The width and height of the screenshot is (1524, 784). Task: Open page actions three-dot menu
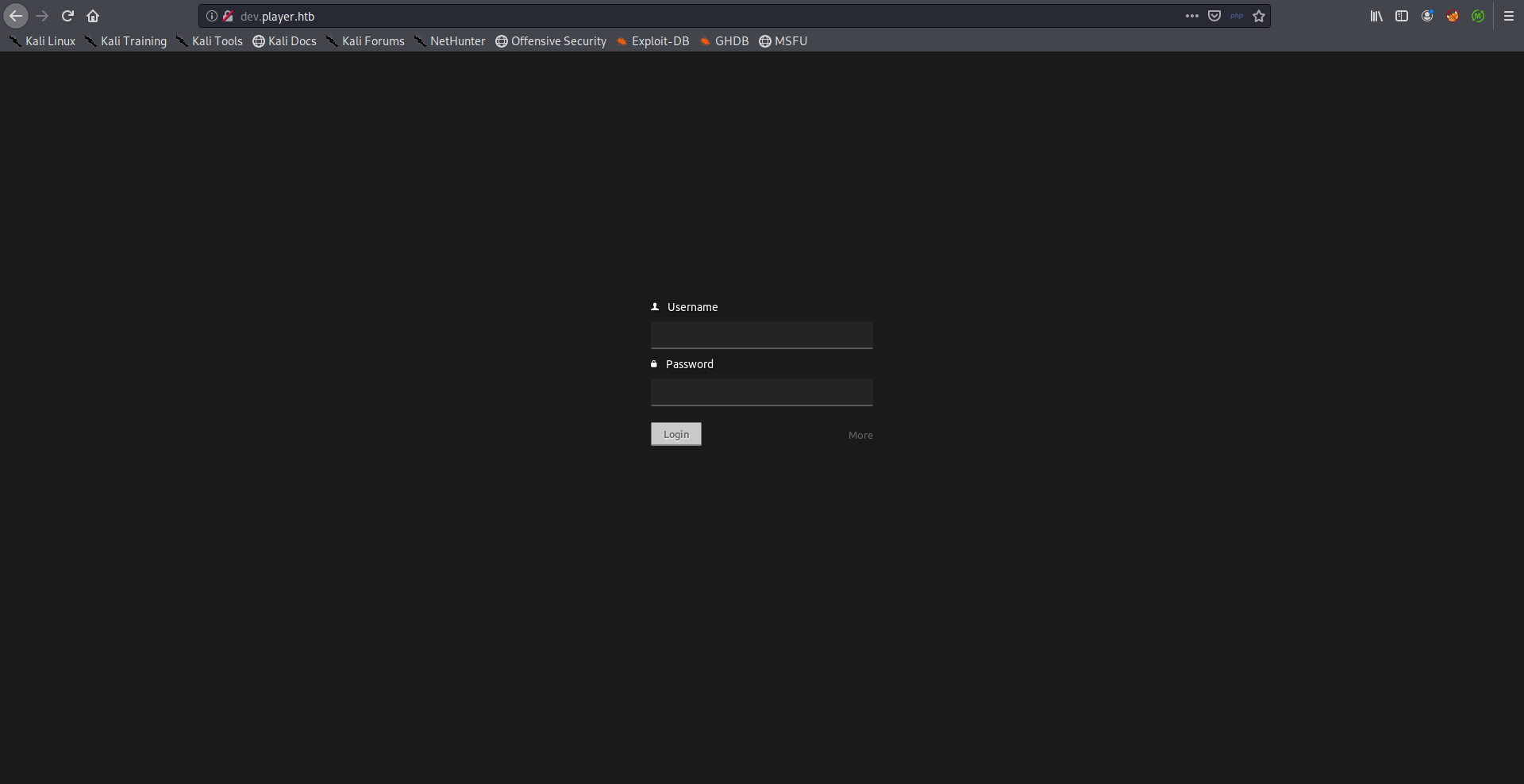tap(1192, 16)
